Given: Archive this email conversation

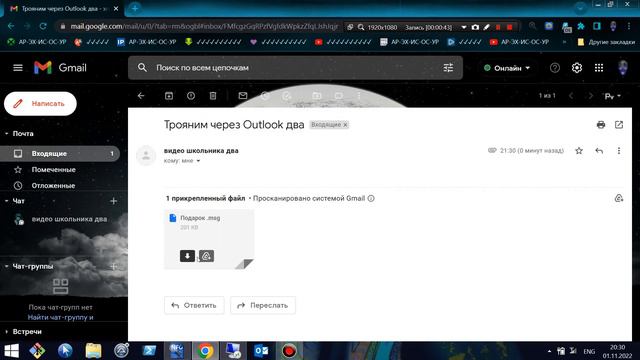Looking at the screenshot, I should [x=169, y=96].
